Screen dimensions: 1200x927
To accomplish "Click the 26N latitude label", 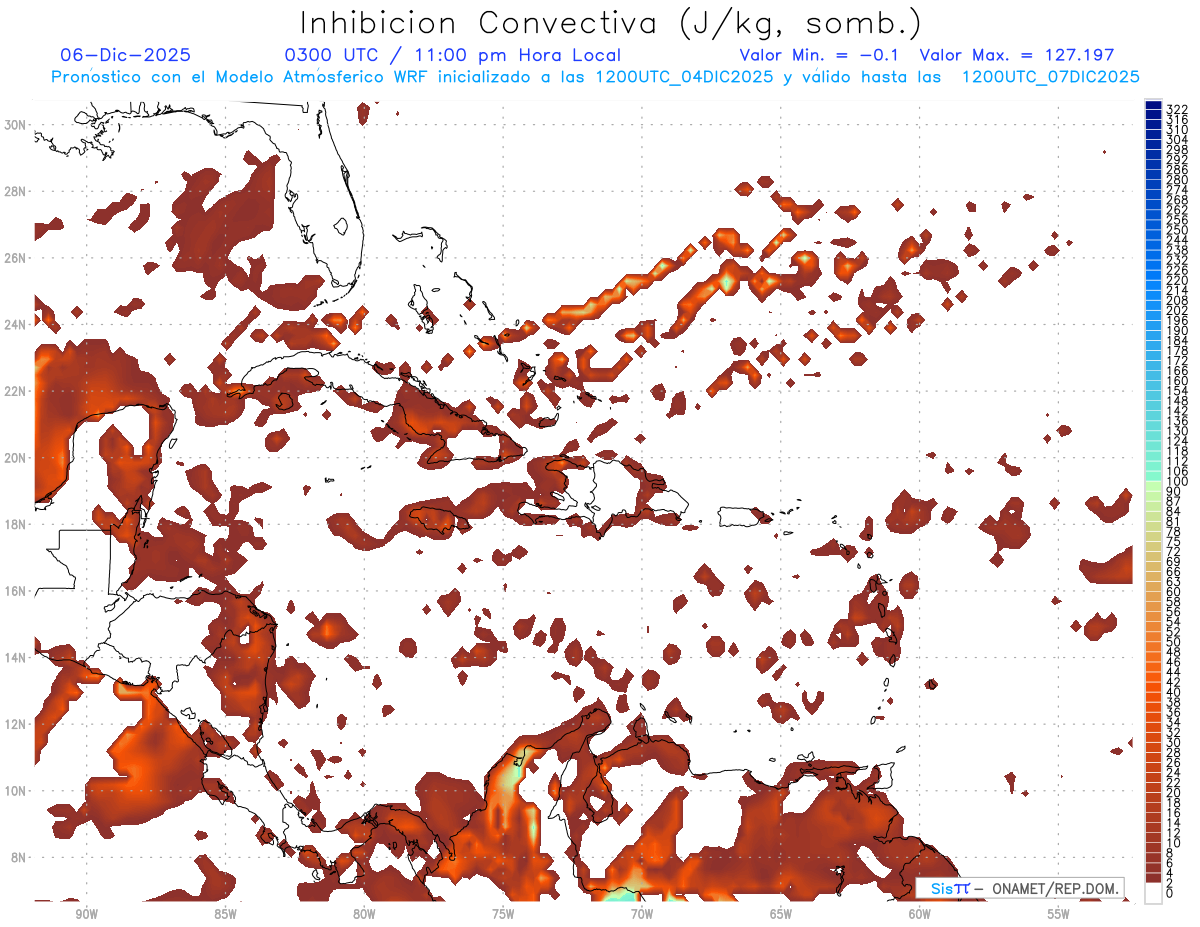I will point(16,257).
